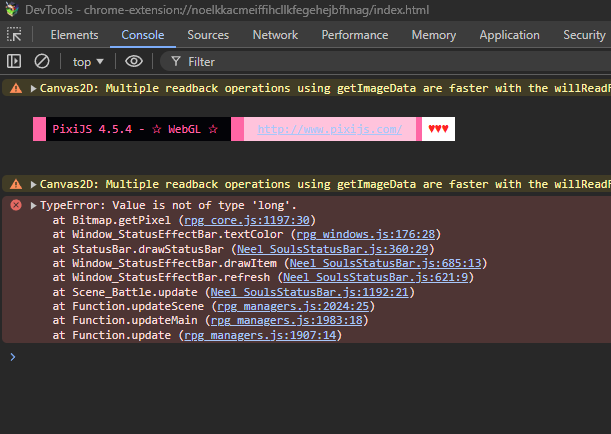Open the Sources tab
Screen dimensions: 611x434
coord(208,35)
